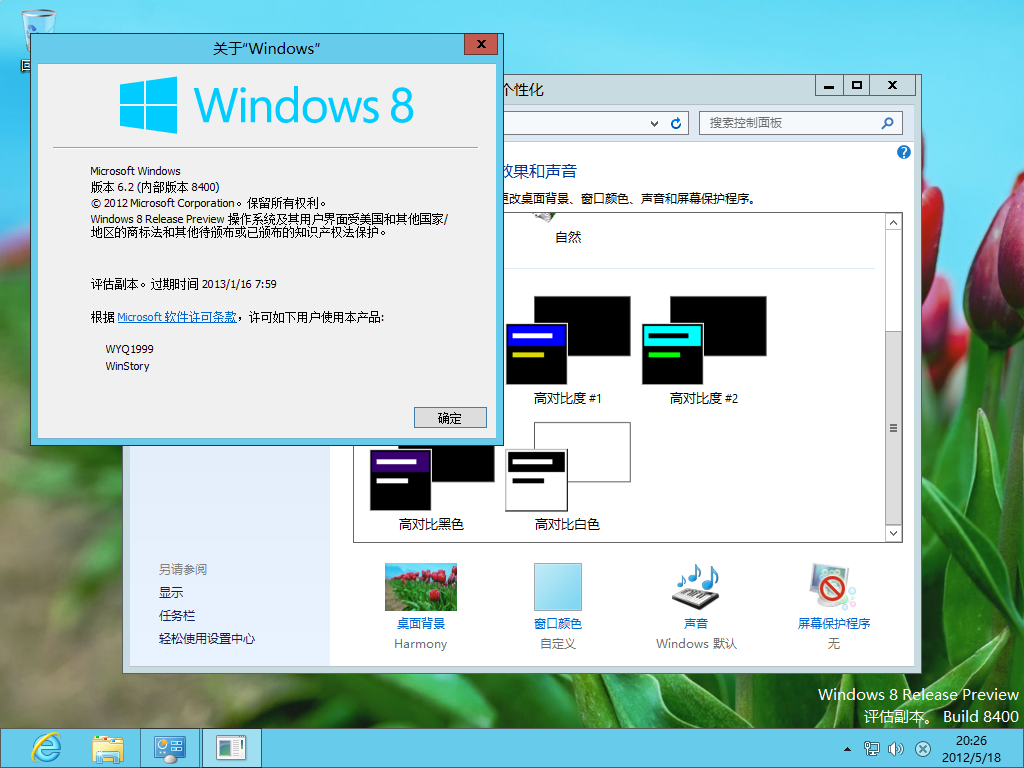This screenshot has height=768, width=1024.
Task: Open the blue help question-mark icon
Action: coord(904,152)
